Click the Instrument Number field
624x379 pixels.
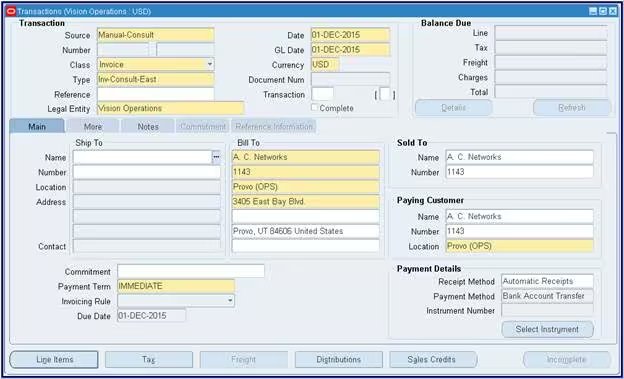[x=548, y=311]
